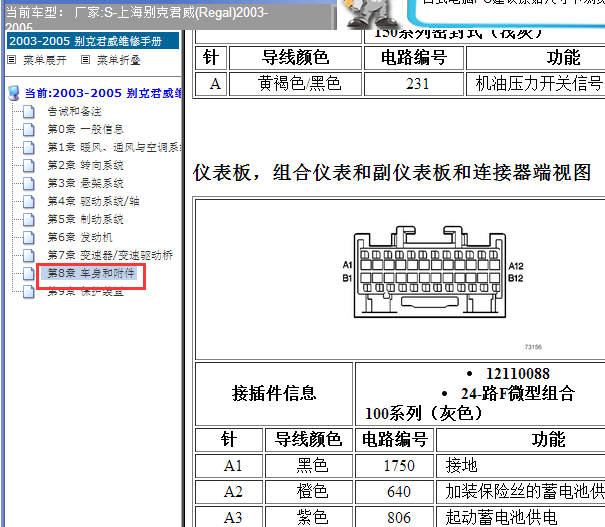The image size is (605, 527).
Task: Click circuit number 231 cell
Action: point(414,83)
